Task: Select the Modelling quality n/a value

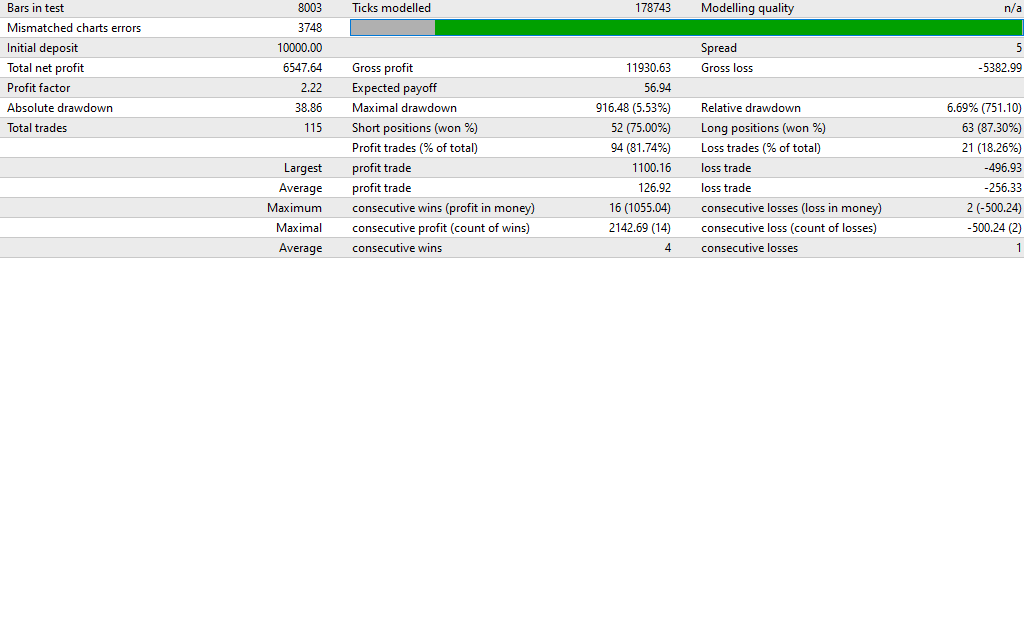Action: tap(1012, 8)
